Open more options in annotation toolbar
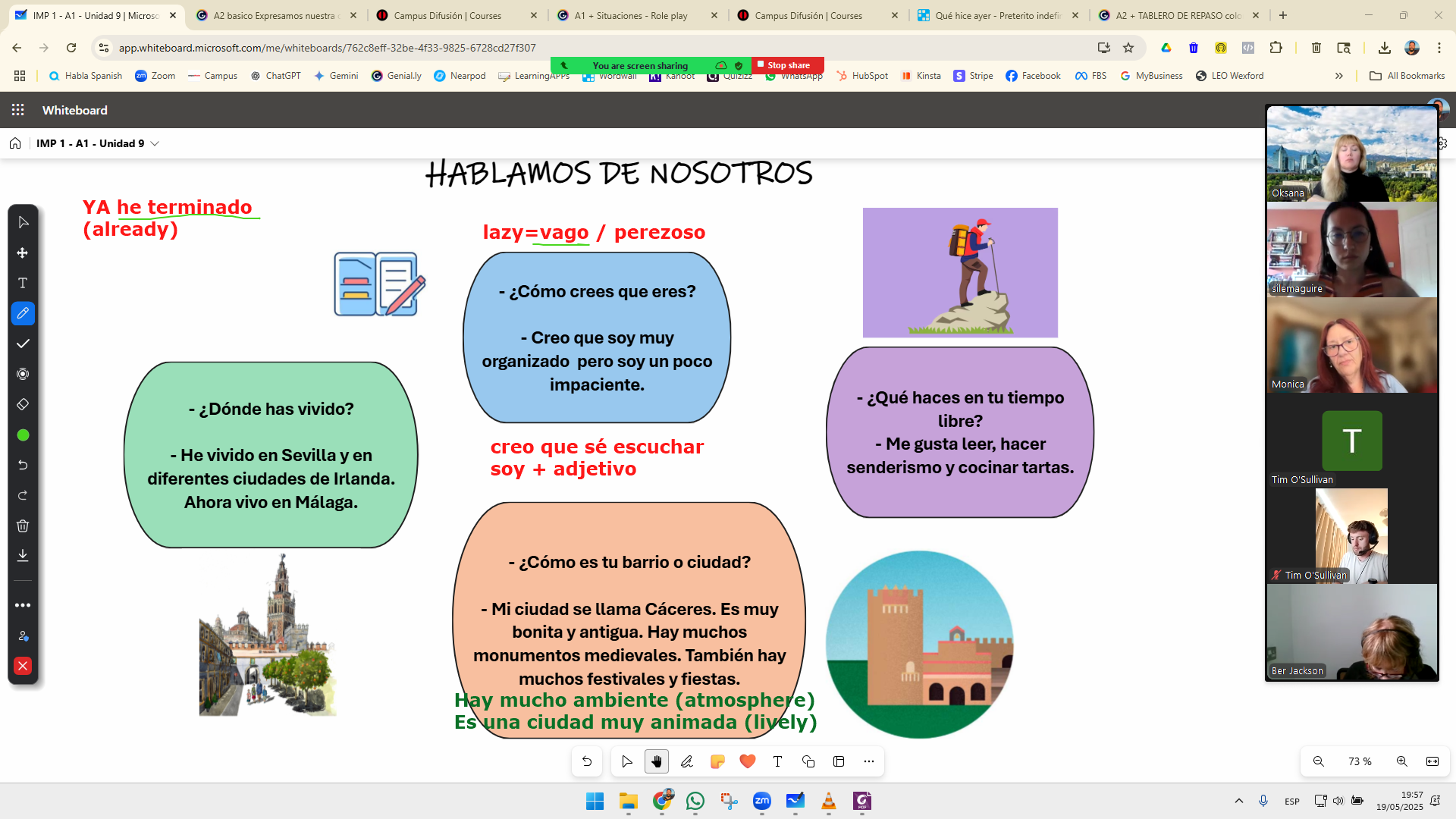Viewport: 1456px width, 819px height. [23, 605]
